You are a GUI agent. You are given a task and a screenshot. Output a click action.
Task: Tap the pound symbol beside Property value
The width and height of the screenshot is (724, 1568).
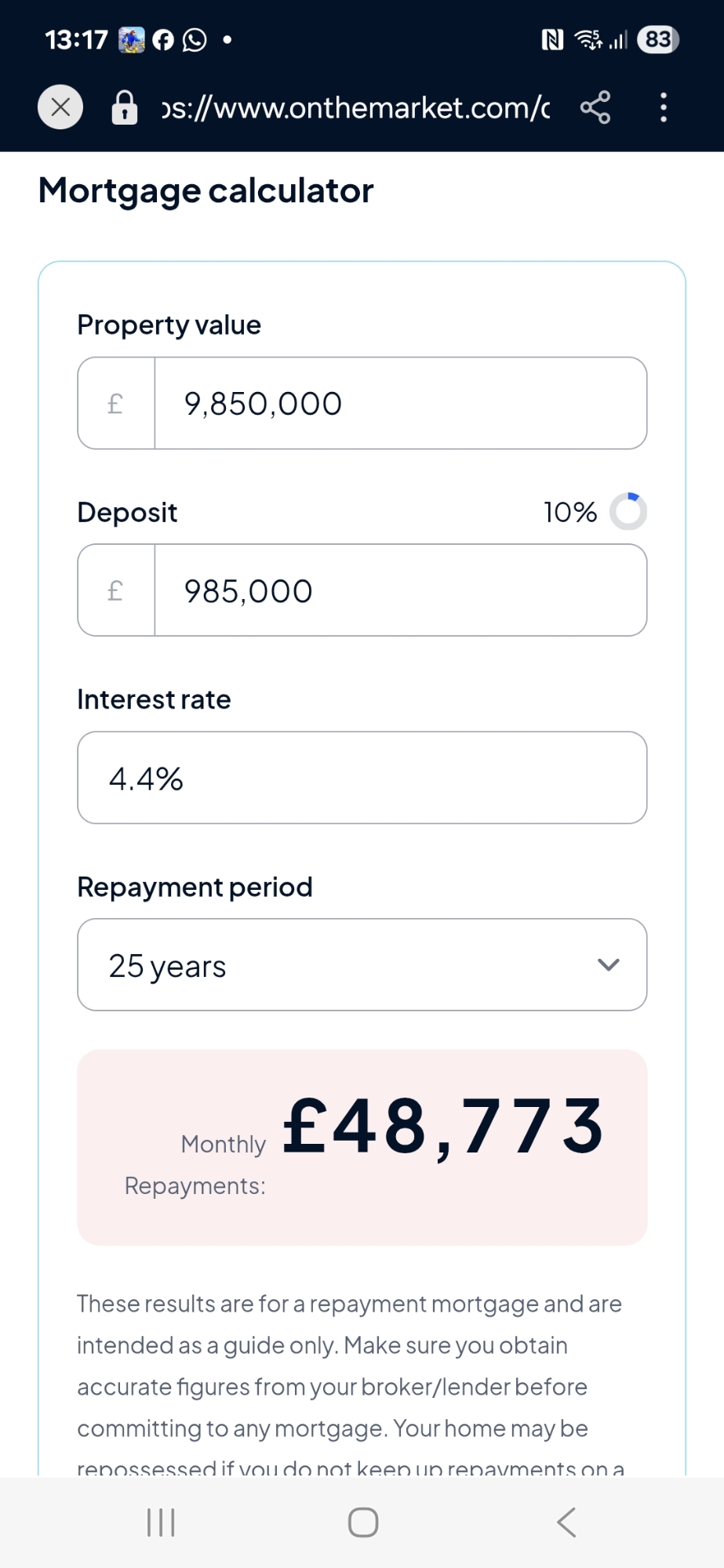click(116, 404)
